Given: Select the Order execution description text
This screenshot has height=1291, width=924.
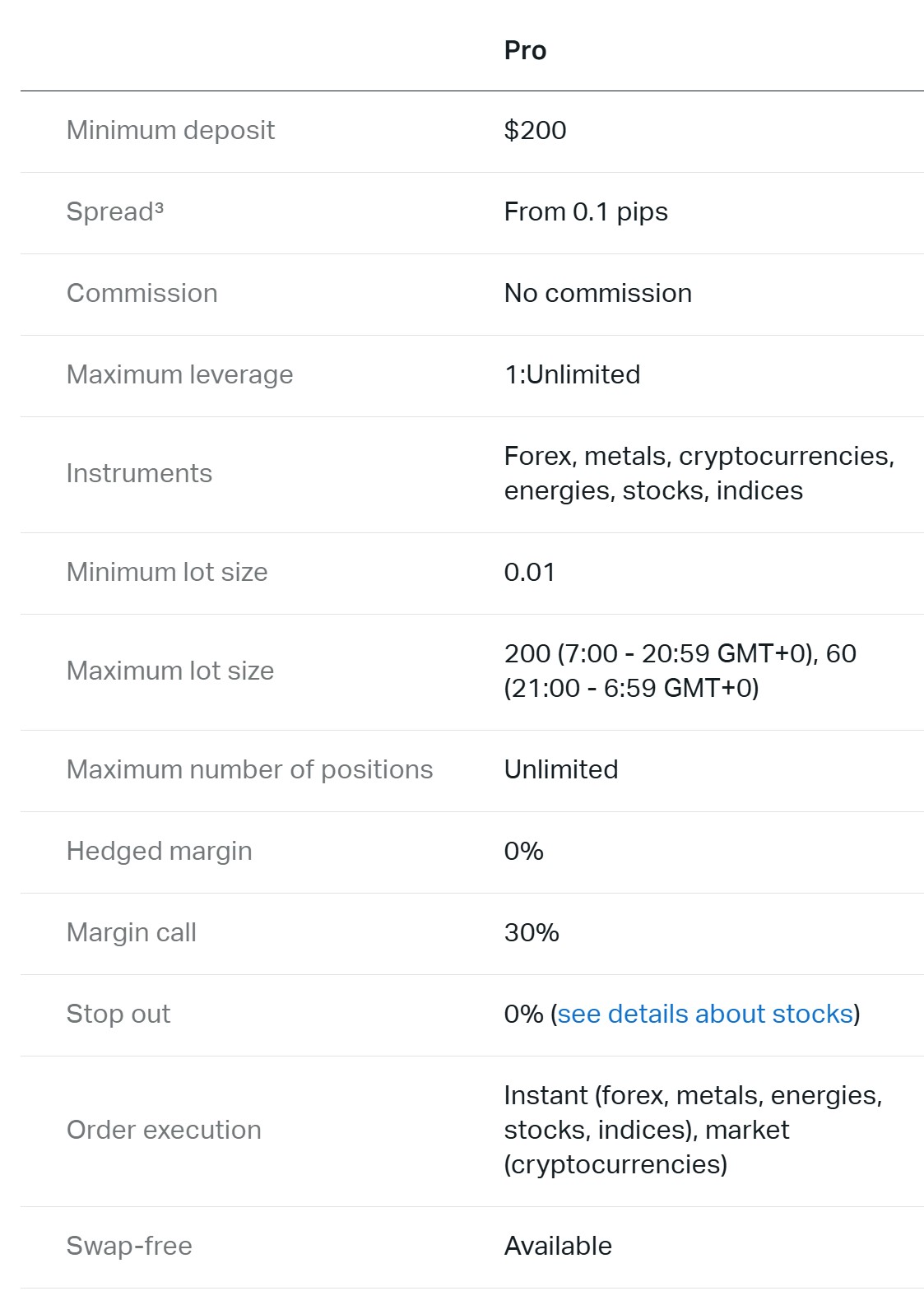Looking at the screenshot, I should [693, 1130].
